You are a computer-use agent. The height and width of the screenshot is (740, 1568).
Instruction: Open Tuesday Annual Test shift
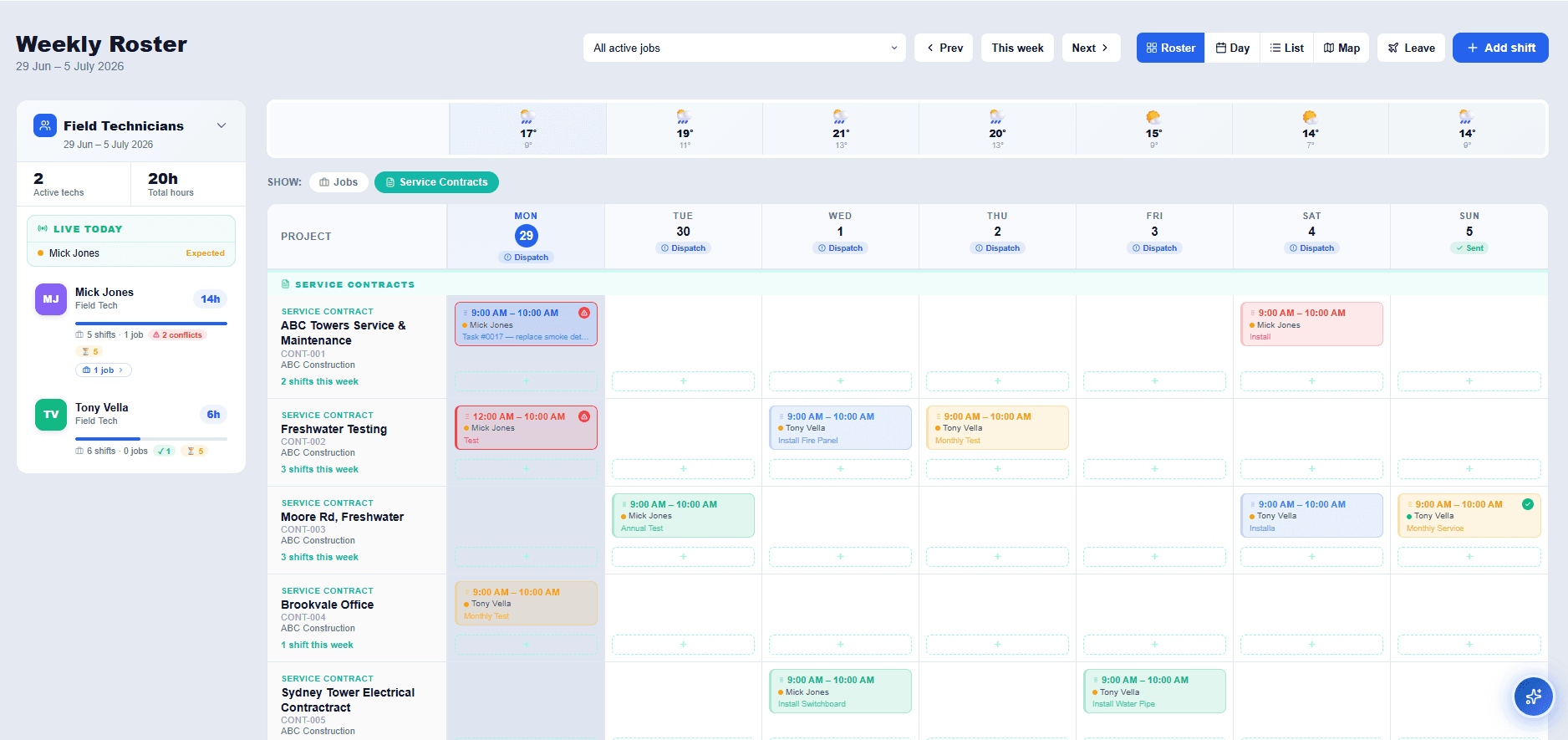pyautogui.click(x=683, y=516)
